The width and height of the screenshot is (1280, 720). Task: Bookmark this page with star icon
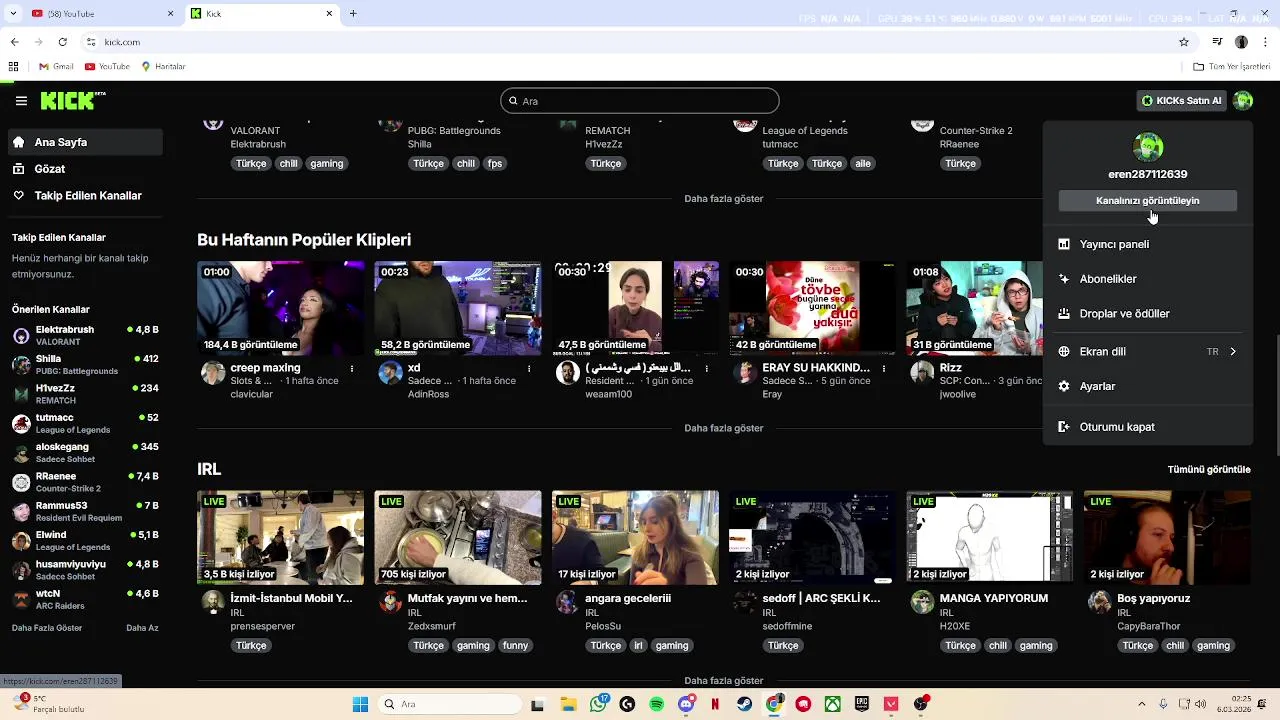[1184, 42]
